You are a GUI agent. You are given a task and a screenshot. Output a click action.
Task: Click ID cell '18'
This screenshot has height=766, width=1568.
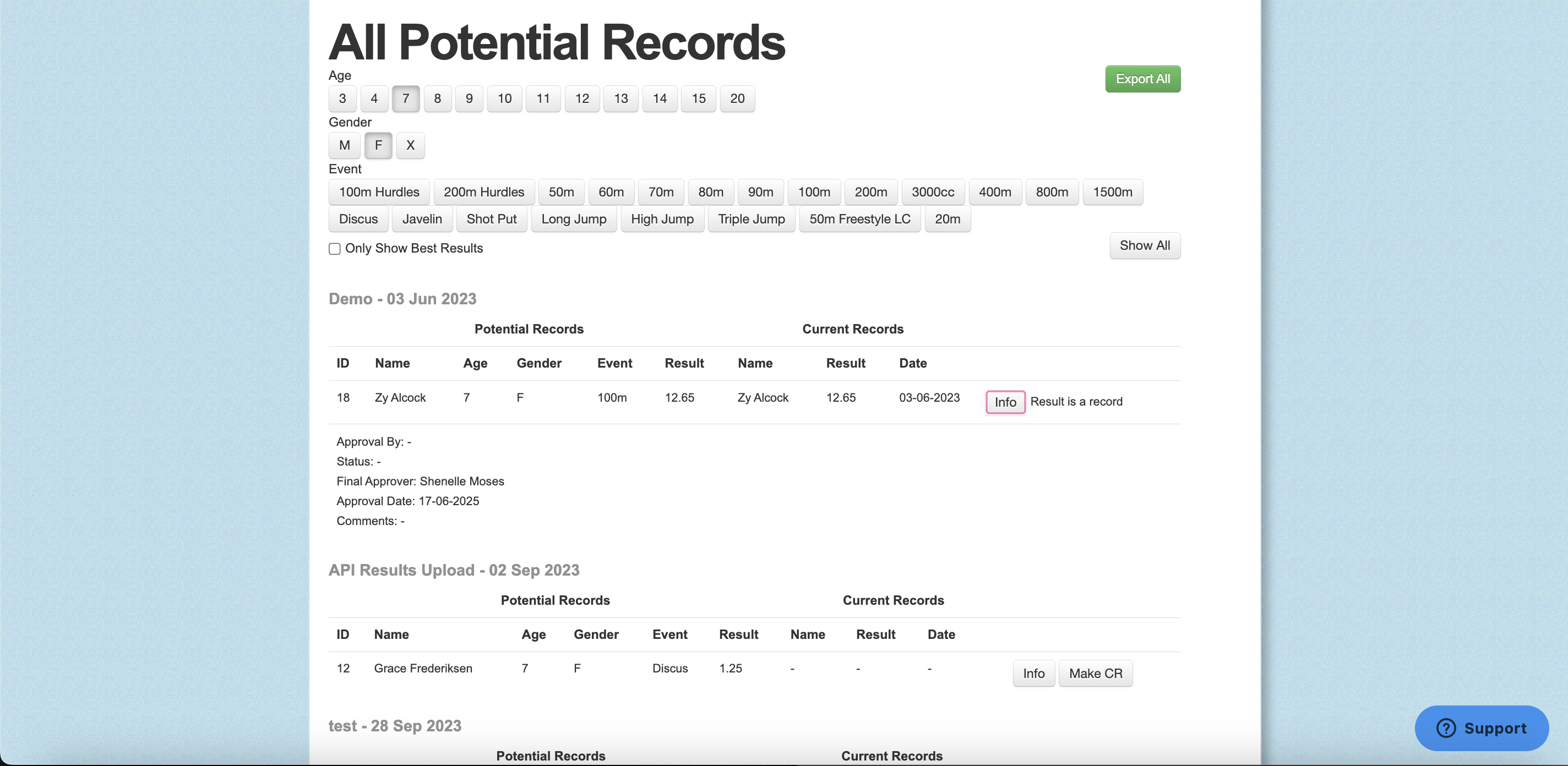coord(344,398)
